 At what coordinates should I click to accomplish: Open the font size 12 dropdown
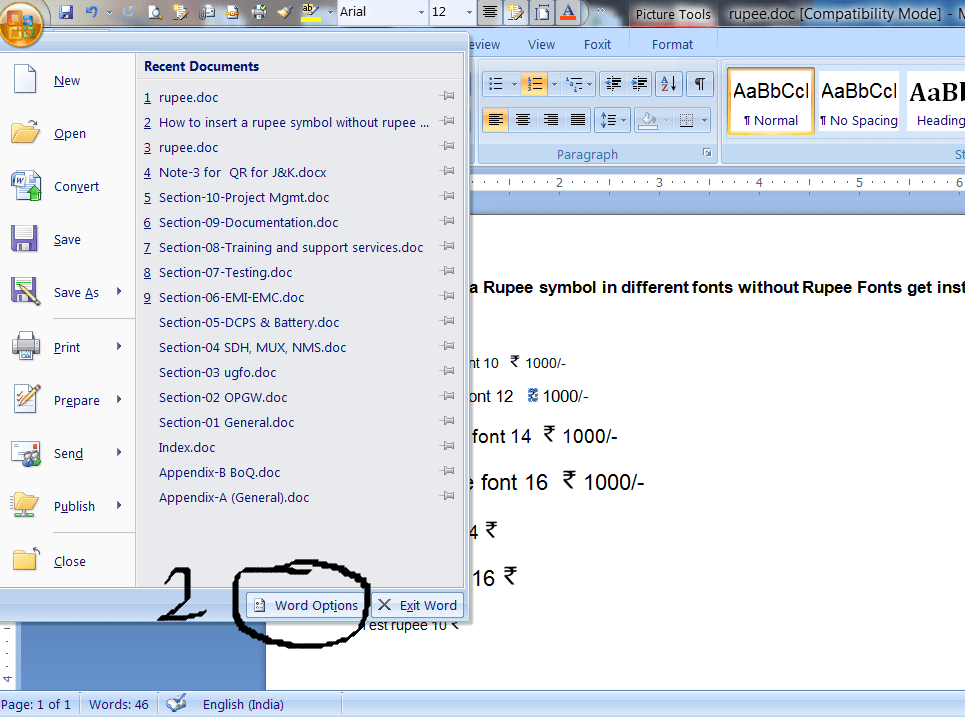[x=470, y=12]
